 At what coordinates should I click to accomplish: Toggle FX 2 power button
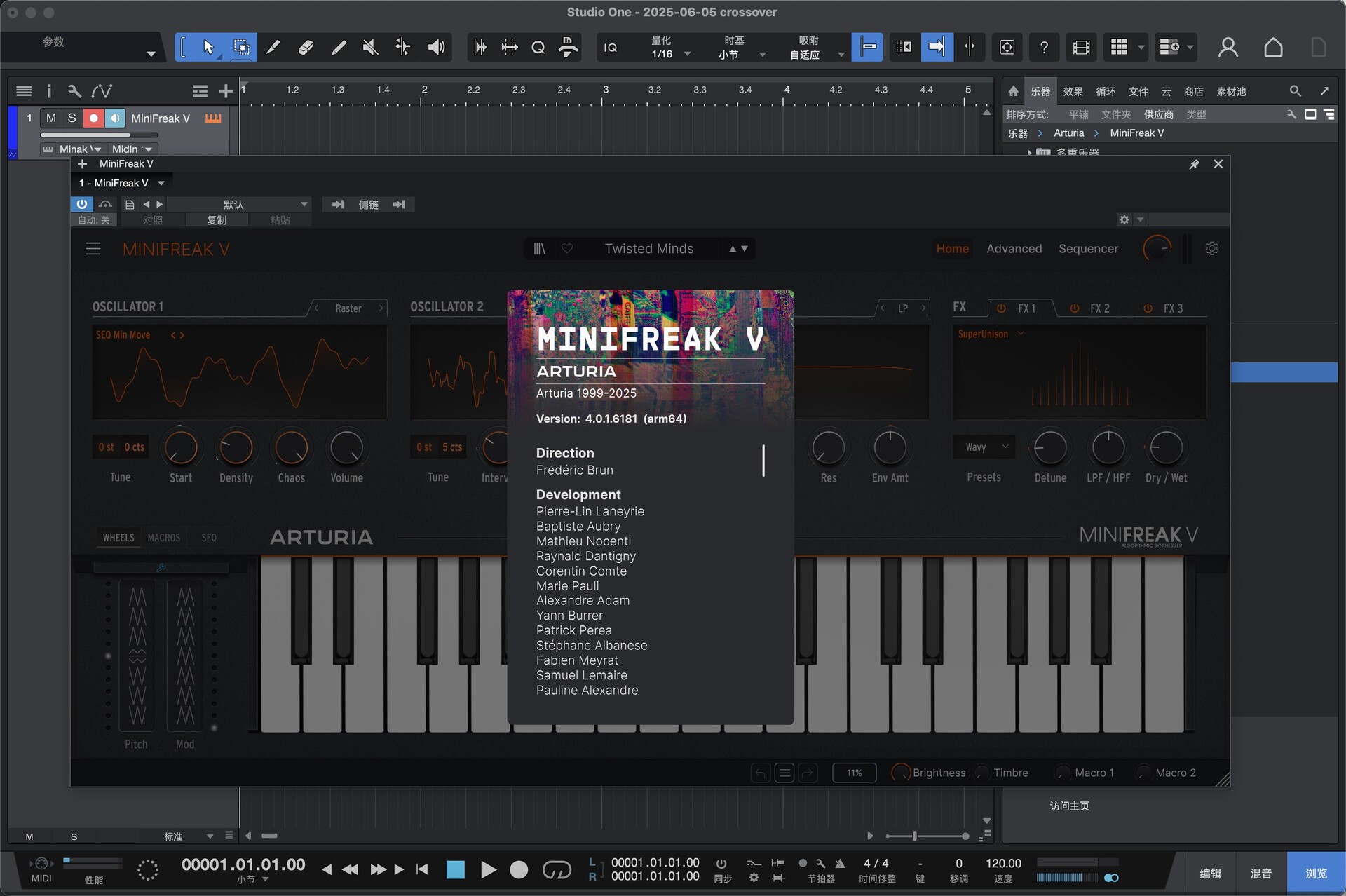[x=1074, y=308]
